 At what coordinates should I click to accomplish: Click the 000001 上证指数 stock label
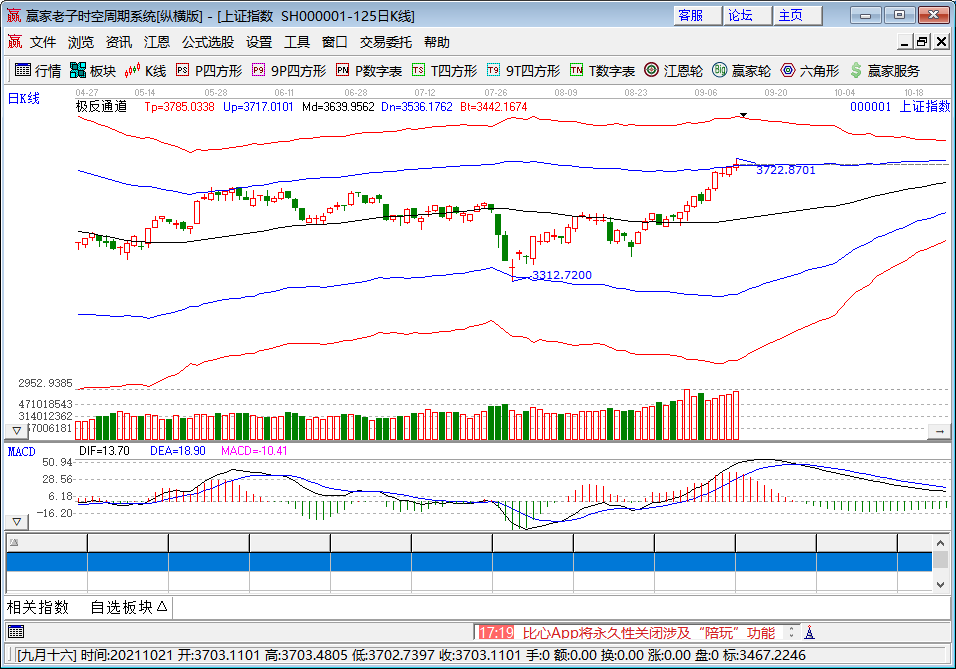coord(900,107)
